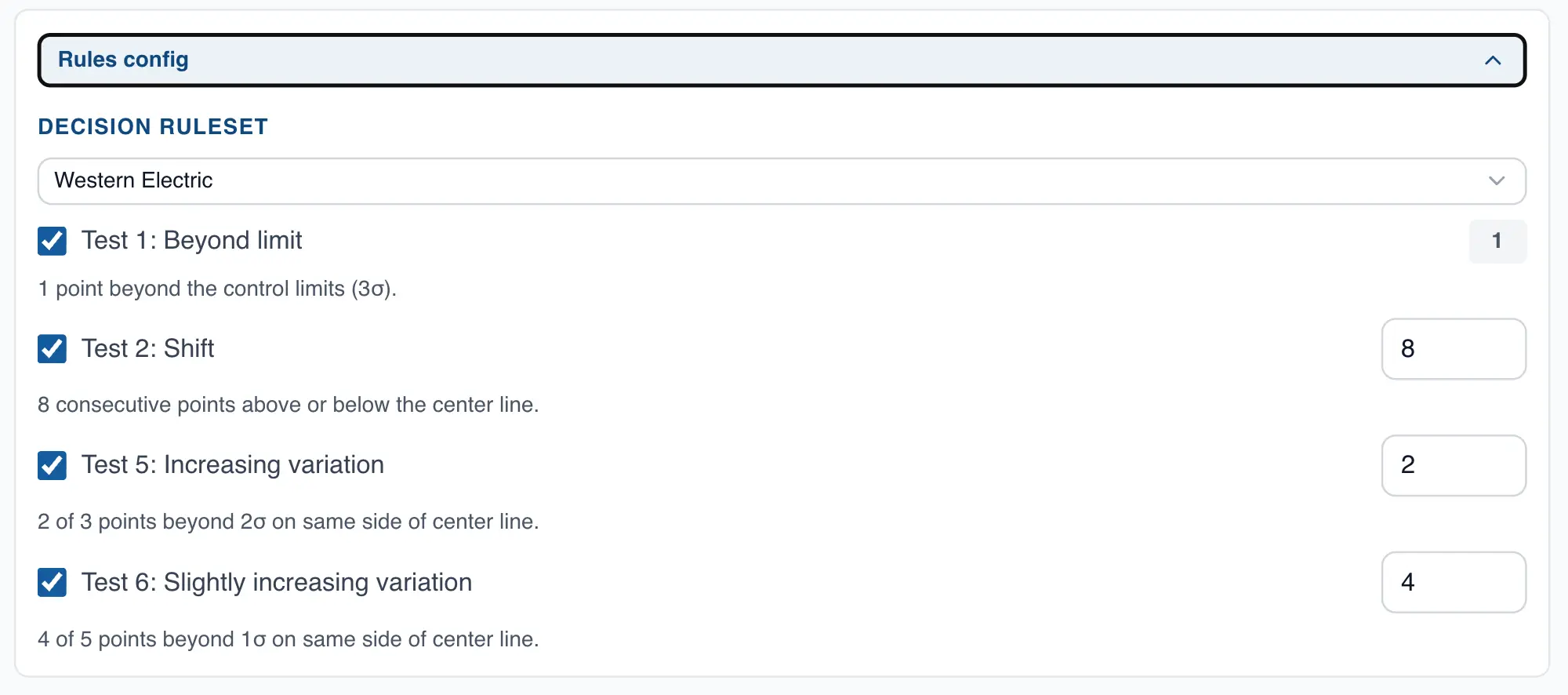Click the '1 point beyond the control limits' description
This screenshot has width=1568, height=695.
click(217, 289)
